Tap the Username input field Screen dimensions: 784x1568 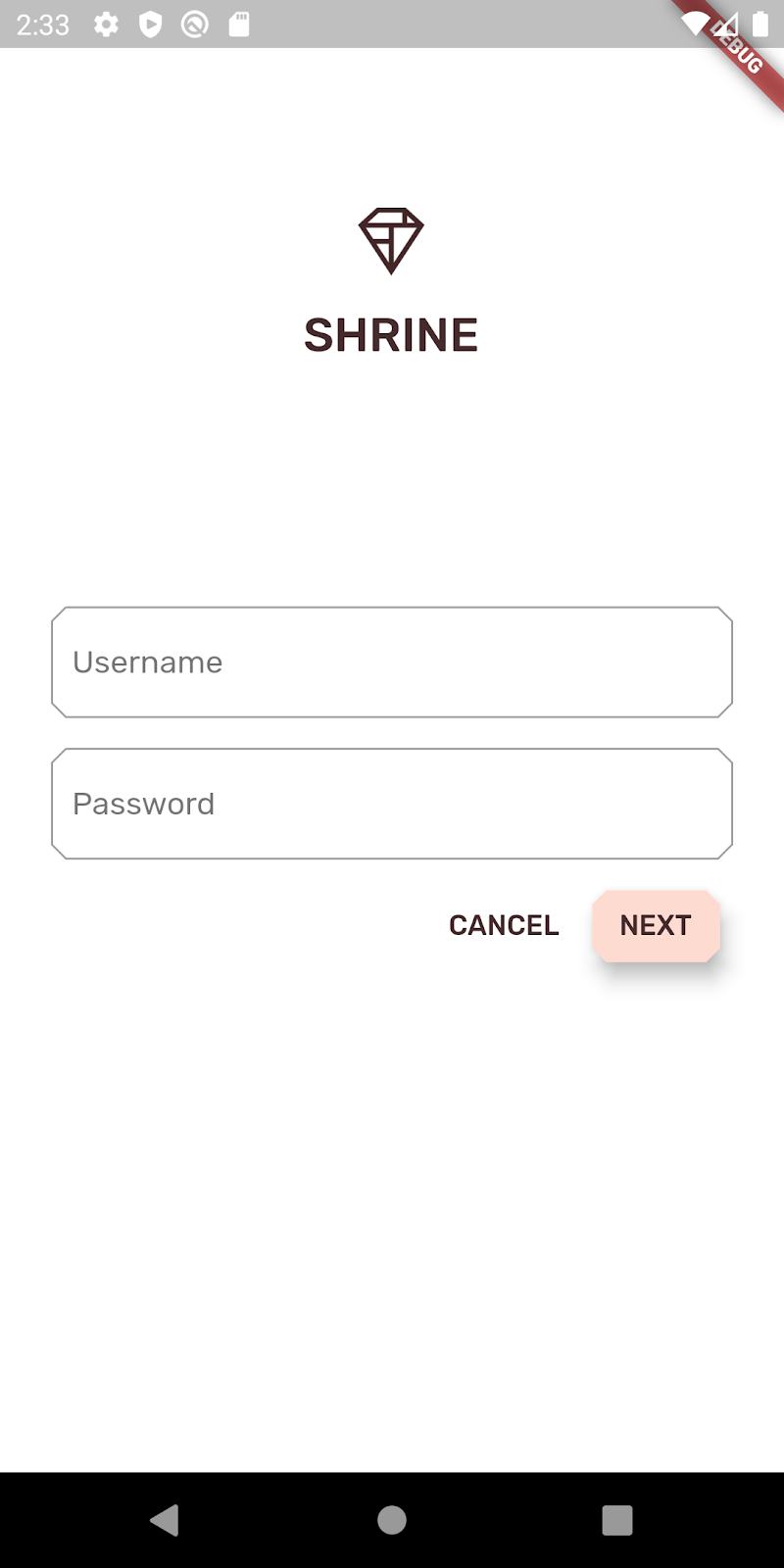[391, 661]
